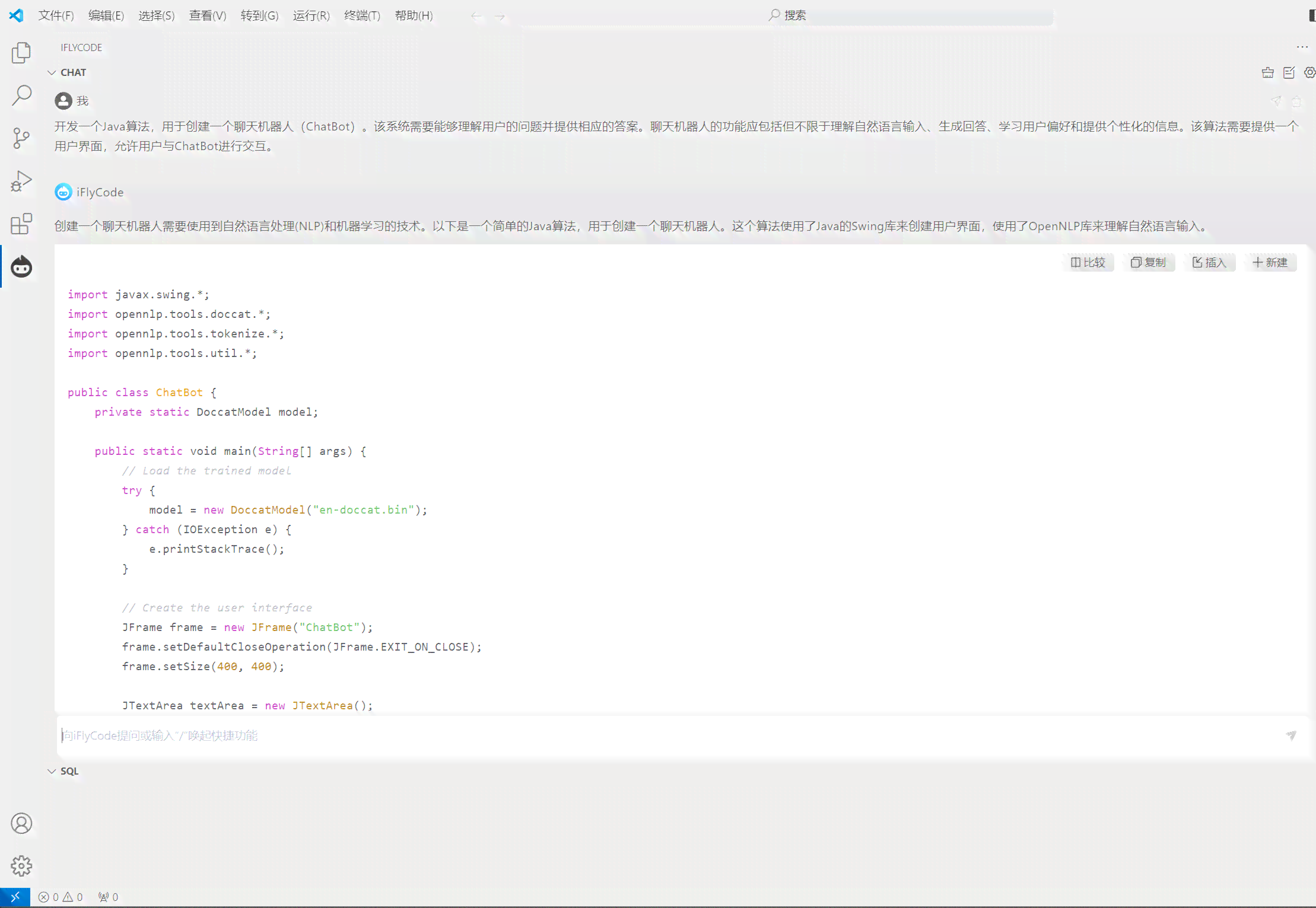Click the 'import opennlp.tools.tokenize.*;' line
The width and height of the screenshot is (1316, 908).
pos(176,333)
